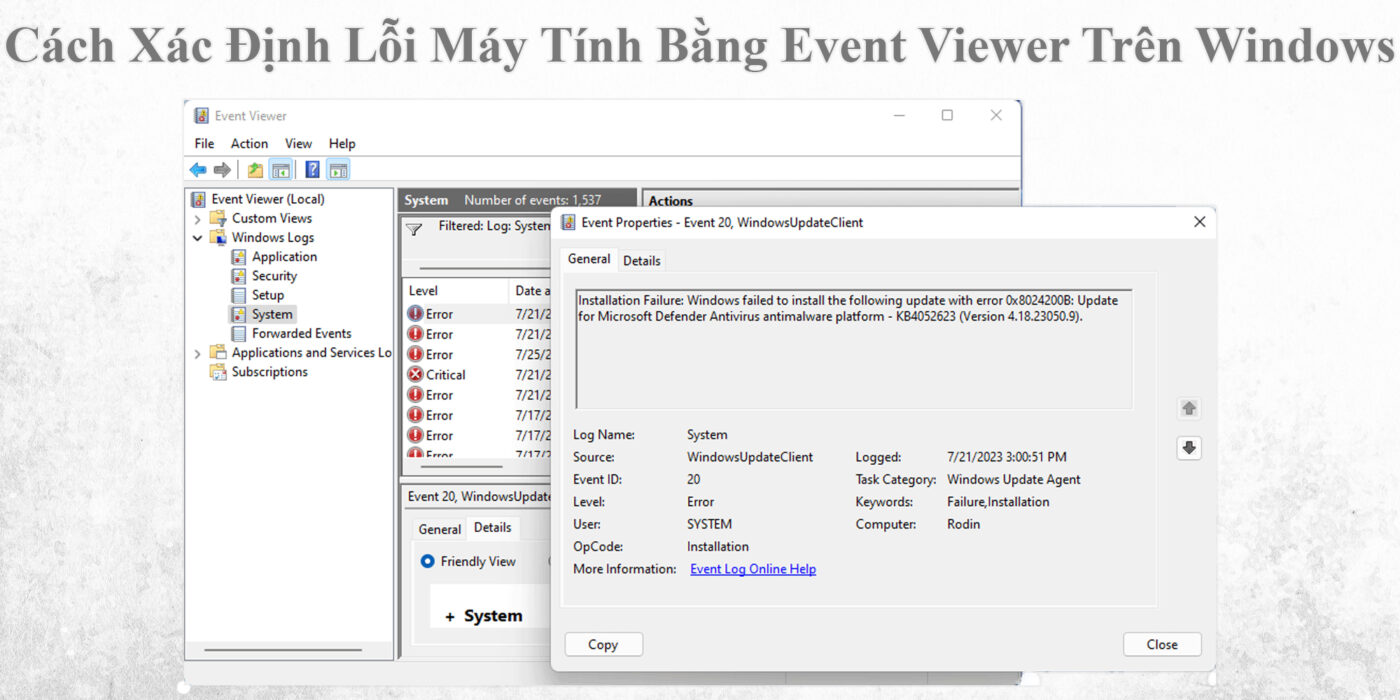
Task: Click the OpCode value Installation
Action: tap(718, 547)
